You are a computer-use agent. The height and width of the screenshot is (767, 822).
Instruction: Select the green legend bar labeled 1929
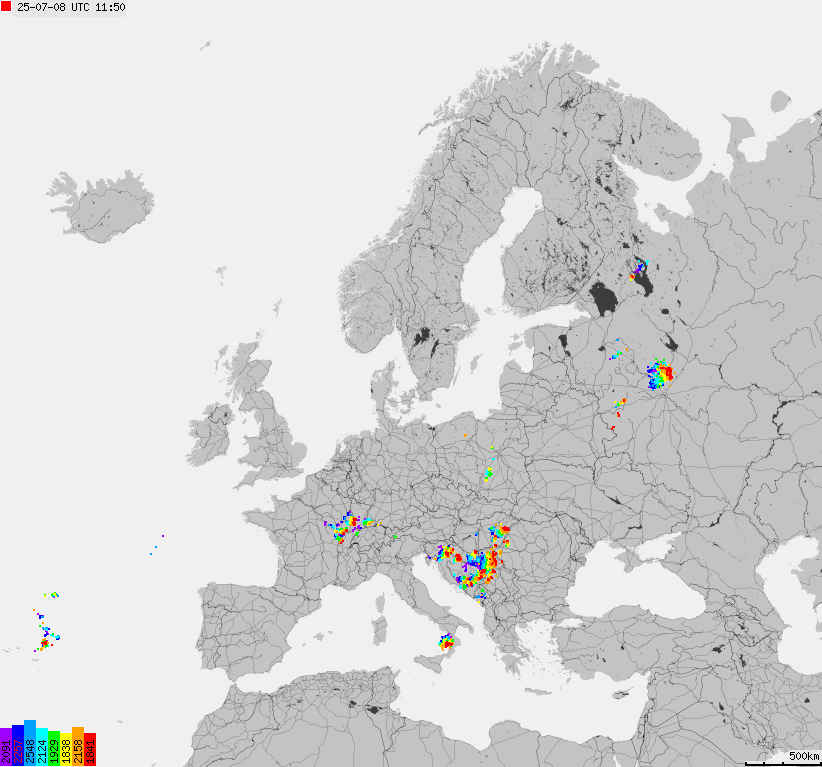tap(54, 749)
